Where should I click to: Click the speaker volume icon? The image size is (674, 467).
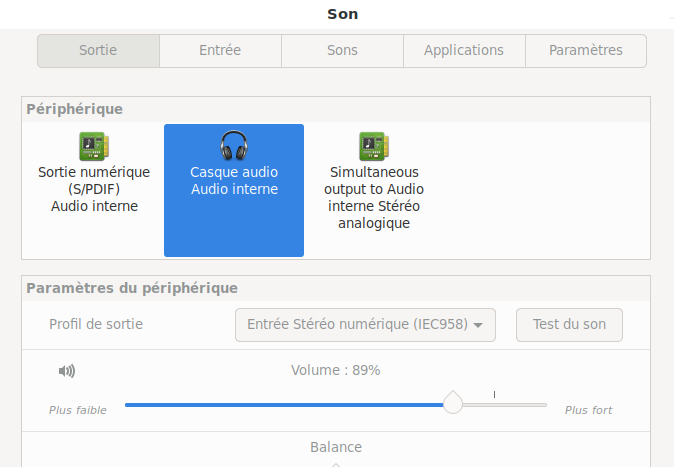click(67, 371)
